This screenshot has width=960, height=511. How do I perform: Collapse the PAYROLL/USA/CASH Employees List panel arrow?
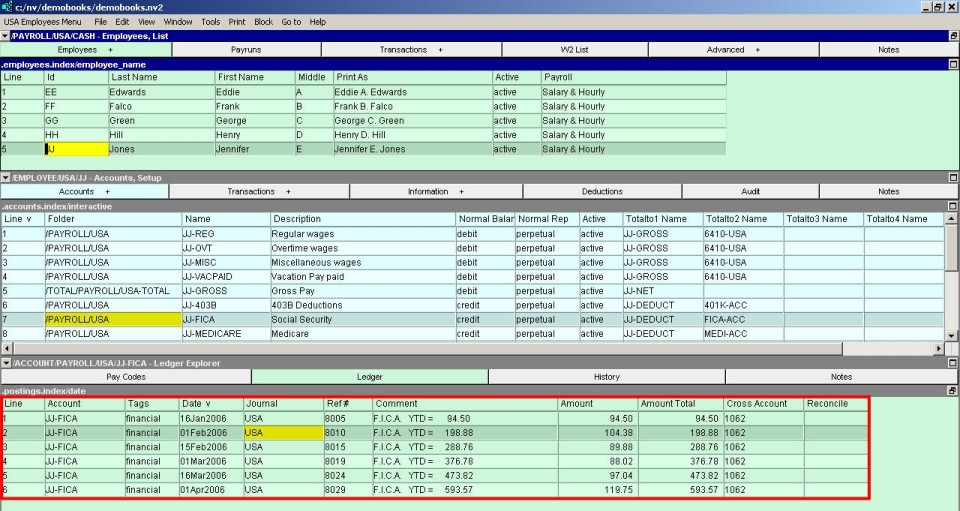pyautogui.click(x=5, y=36)
